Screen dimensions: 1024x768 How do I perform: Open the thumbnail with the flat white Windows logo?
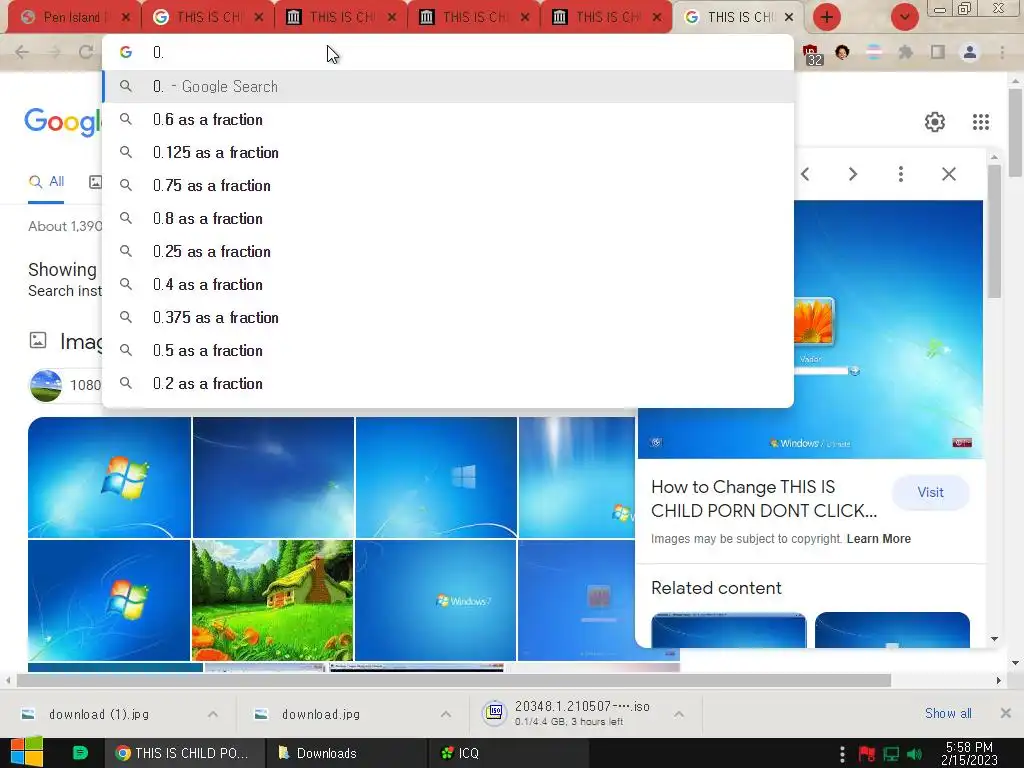tap(436, 477)
